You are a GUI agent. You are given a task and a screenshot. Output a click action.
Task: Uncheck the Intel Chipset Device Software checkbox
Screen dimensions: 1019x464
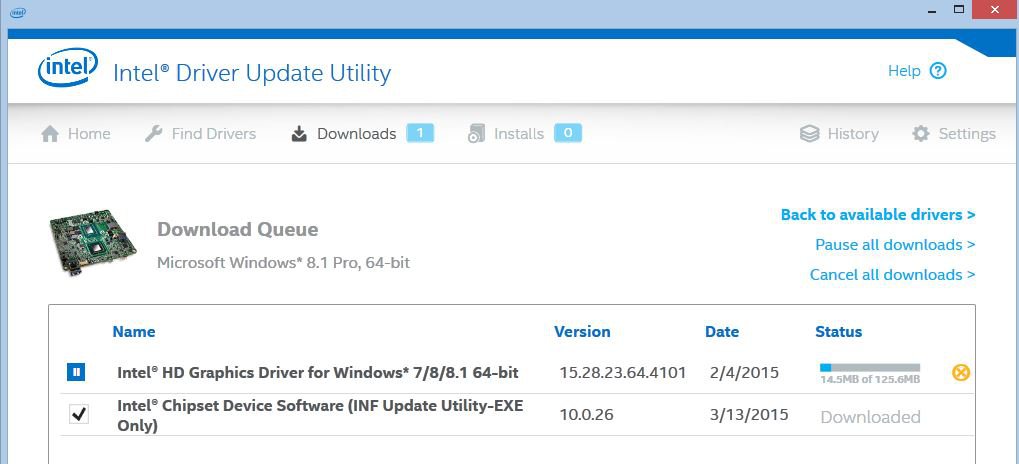pyautogui.click(x=78, y=414)
